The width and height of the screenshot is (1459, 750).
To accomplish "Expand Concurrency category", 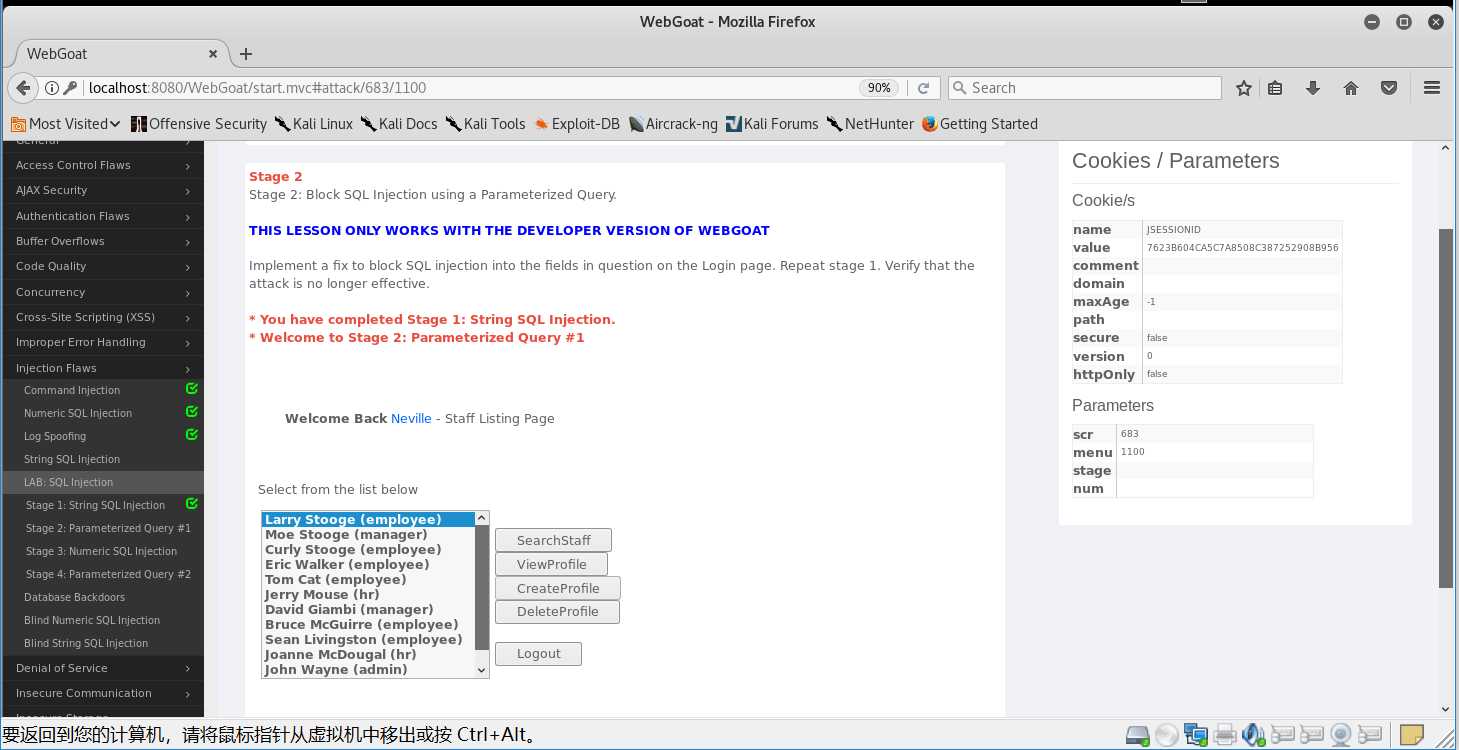I will [x=102, y=292].
